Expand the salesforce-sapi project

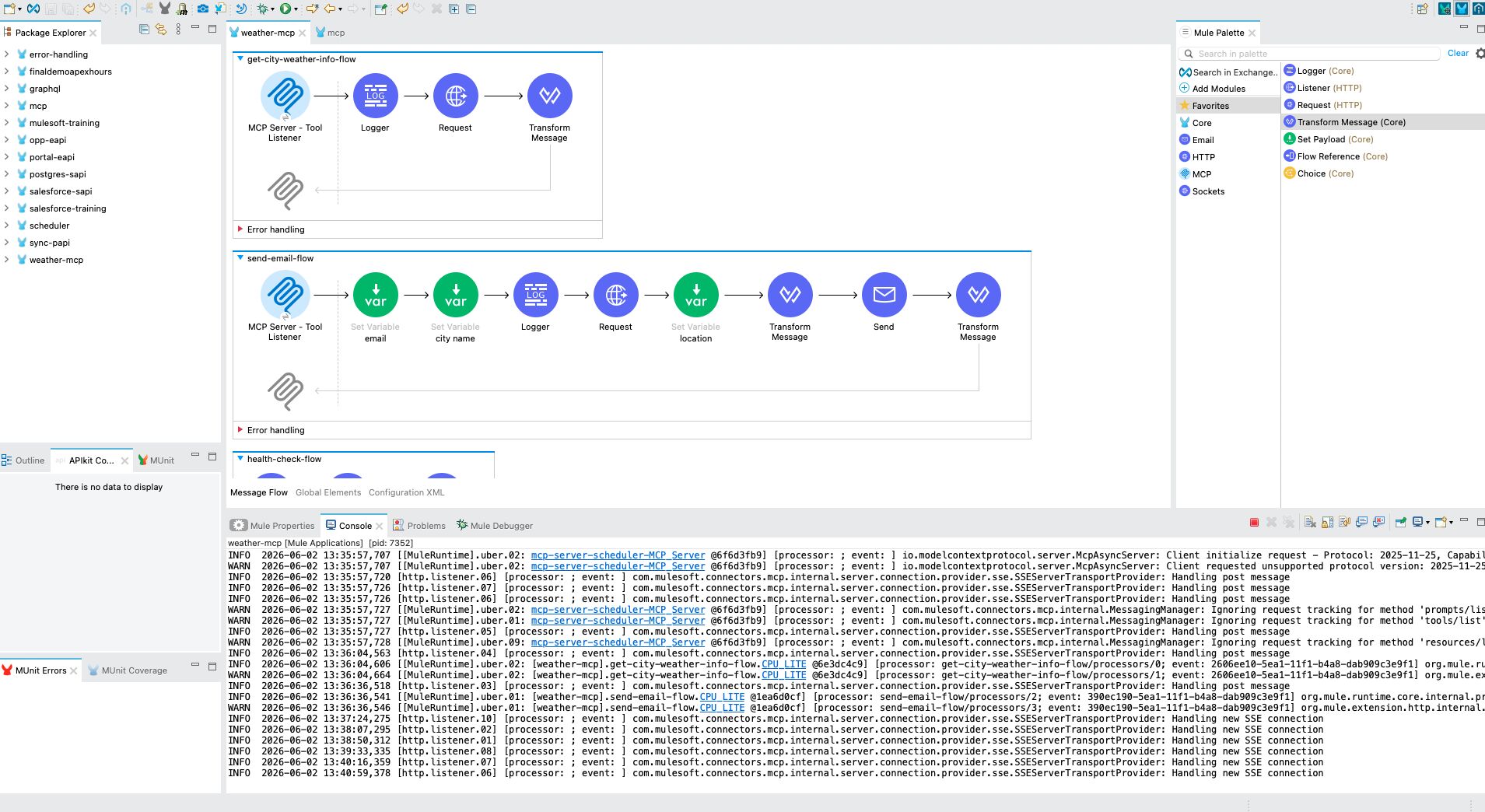[x=6, y=191]
